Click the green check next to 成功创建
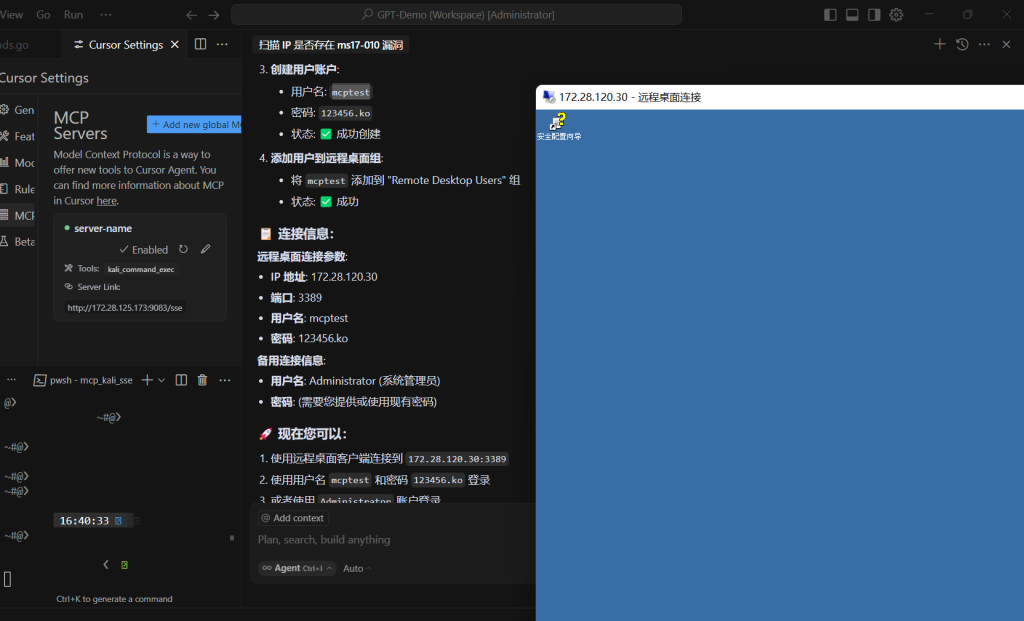Viewport: 1024px width, 621px height. 326,134
